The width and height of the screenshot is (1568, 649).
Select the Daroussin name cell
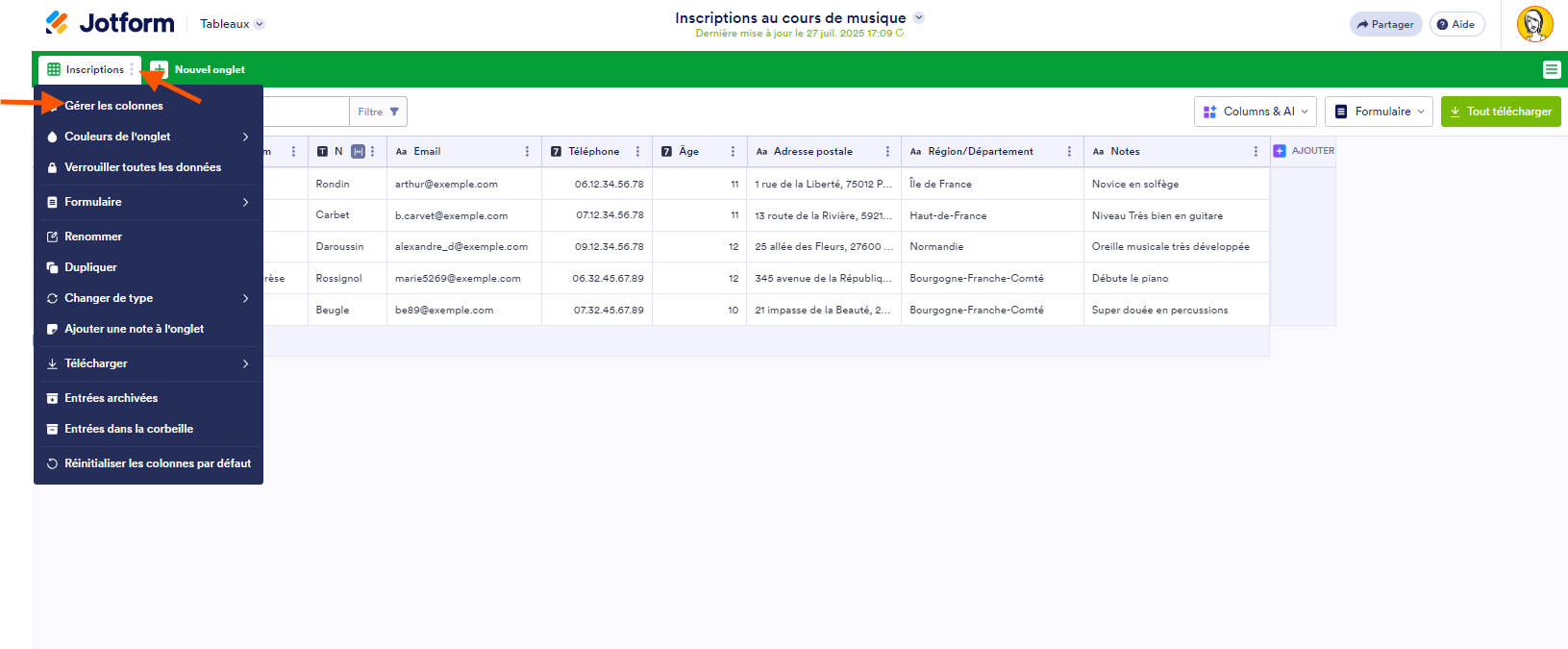click(347, 246)
